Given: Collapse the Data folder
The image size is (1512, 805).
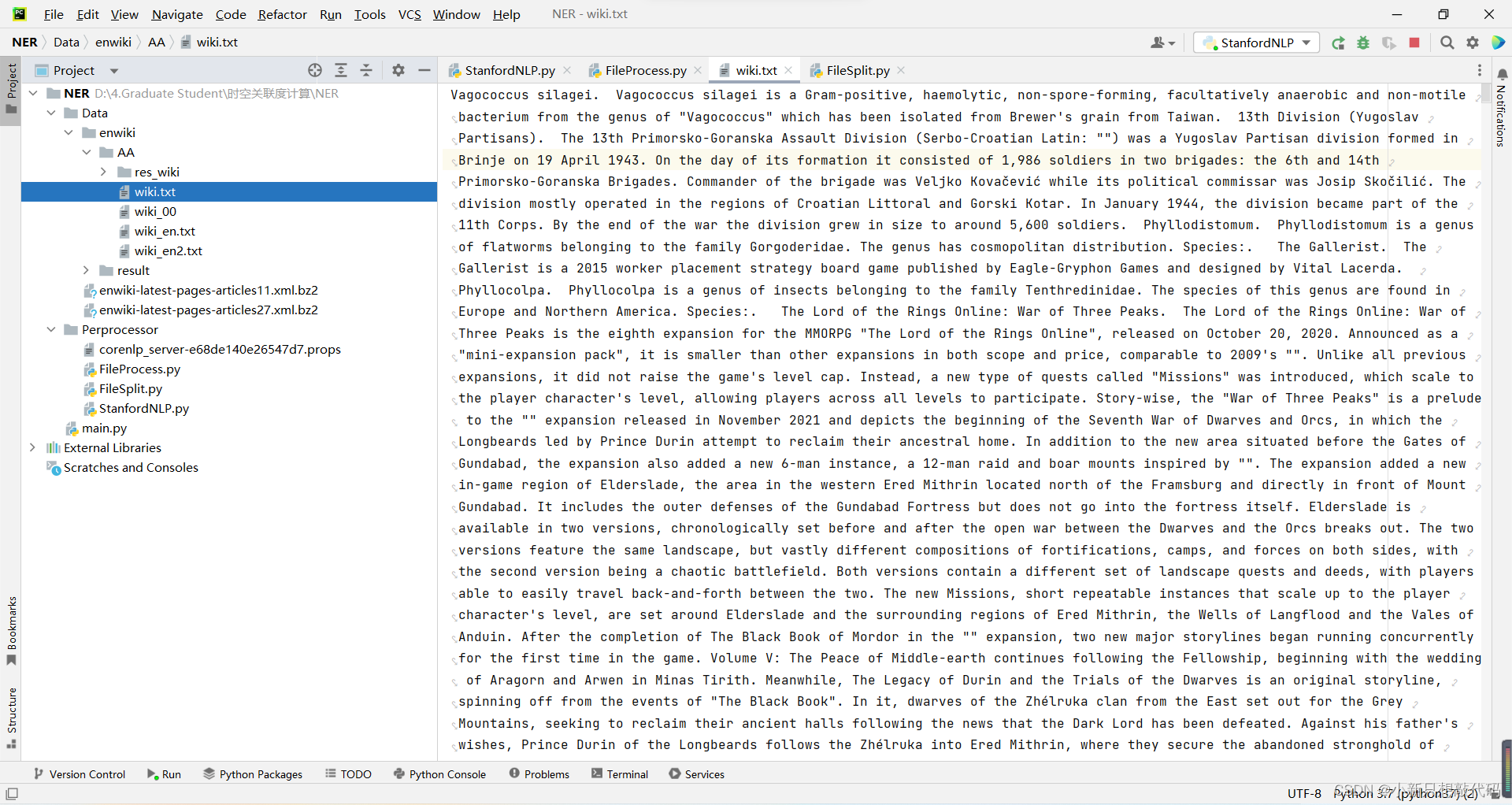Looking at the screenshot, I should pyautogui.click(x=51, y=113).
